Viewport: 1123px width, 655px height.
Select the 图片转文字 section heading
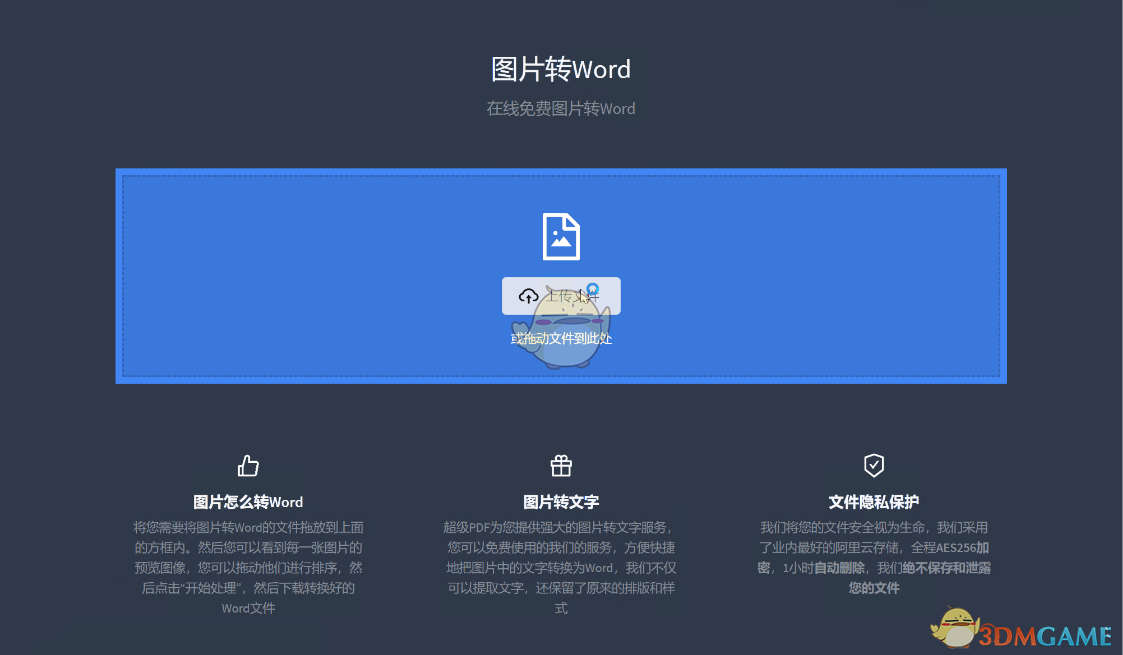click(561, 502)
